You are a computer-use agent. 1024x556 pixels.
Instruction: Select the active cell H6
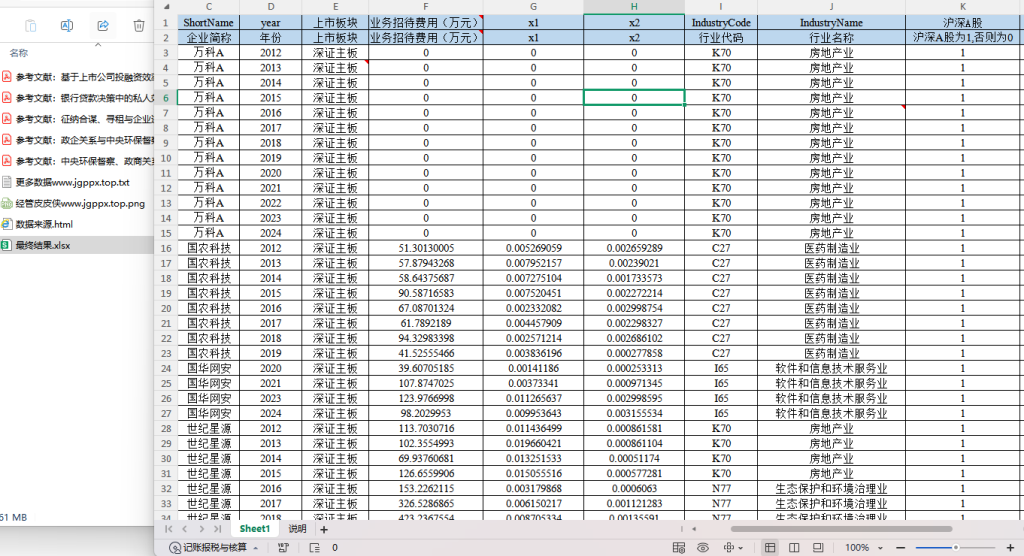coord(633,97)
